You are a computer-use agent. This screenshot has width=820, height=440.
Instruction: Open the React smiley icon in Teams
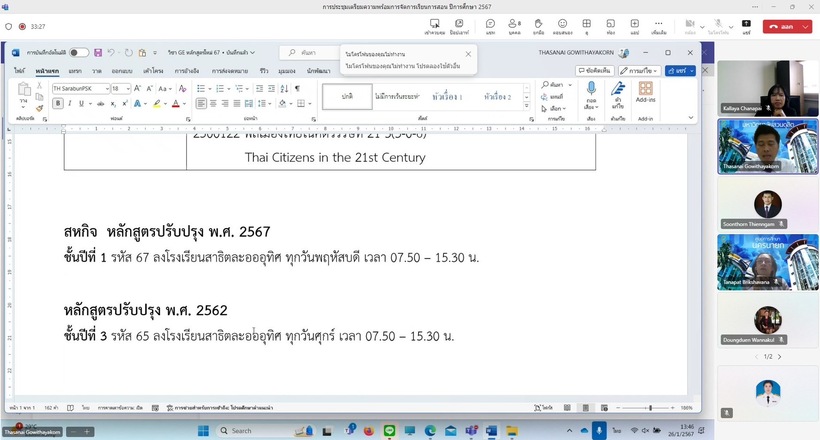click(x=562, y=26)
